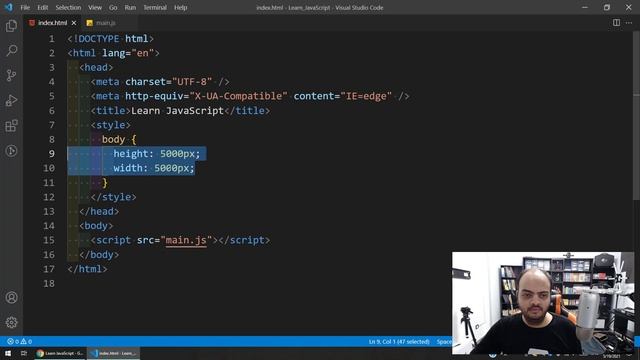The height and width of the screenshot is (360, 640).
Task: Follow the main.js link in script tag
Action: tap(186, 240)
